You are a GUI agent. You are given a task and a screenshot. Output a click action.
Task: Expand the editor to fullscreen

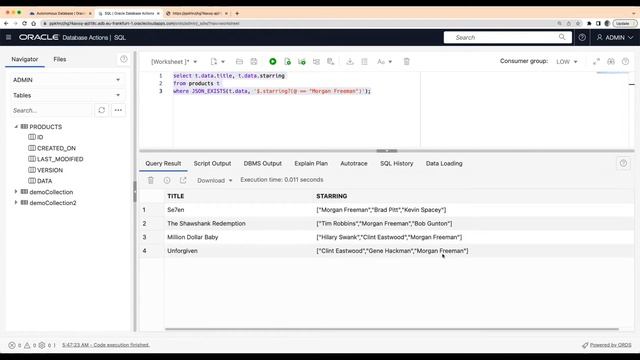coord(596,62)
